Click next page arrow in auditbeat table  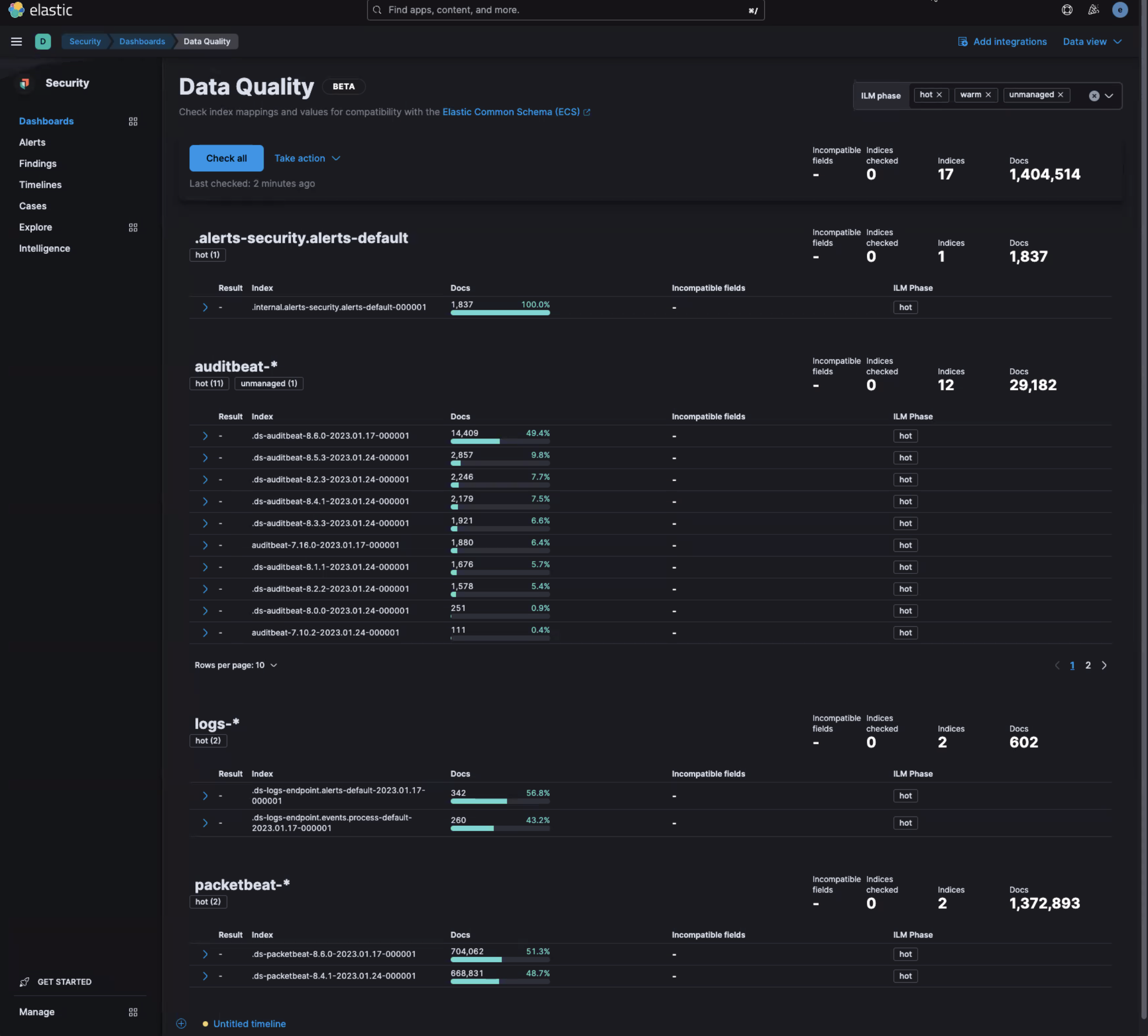click(x=1104, y=665)
